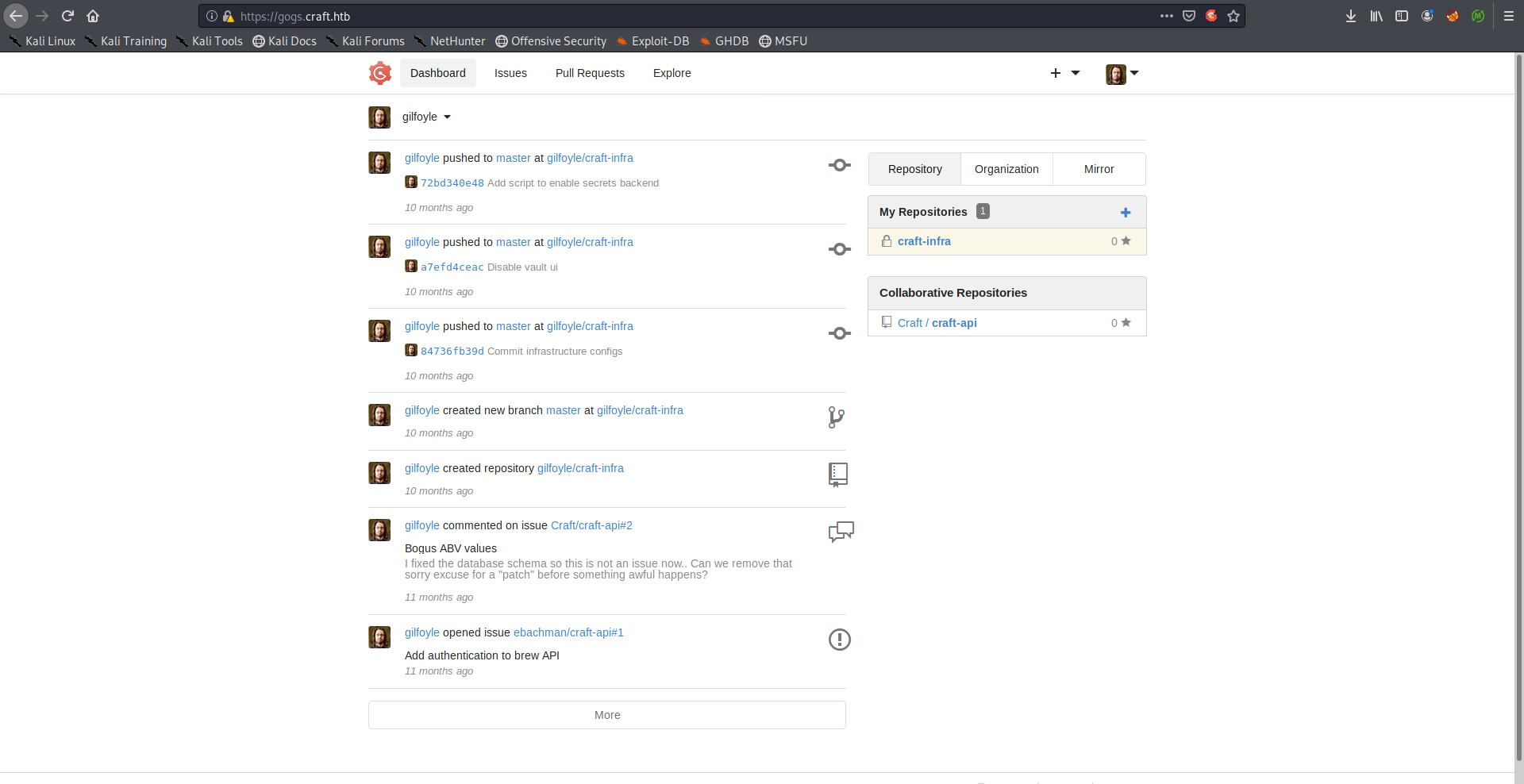This screenshot has width=1524, height=784.
Task: Go to the Explore page
Action: [672, 73]
